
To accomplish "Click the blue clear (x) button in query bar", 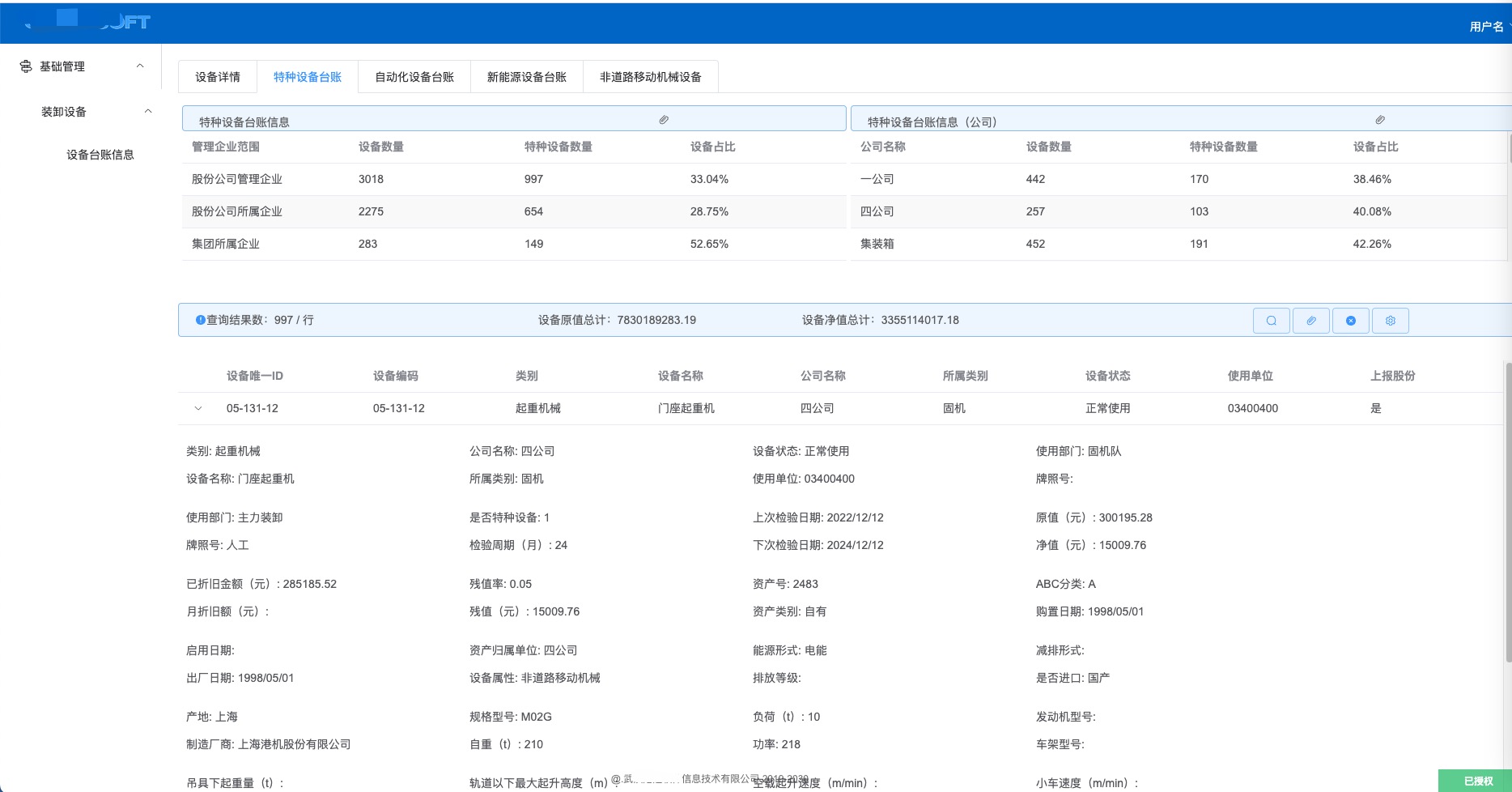I will pos(1351,321).
